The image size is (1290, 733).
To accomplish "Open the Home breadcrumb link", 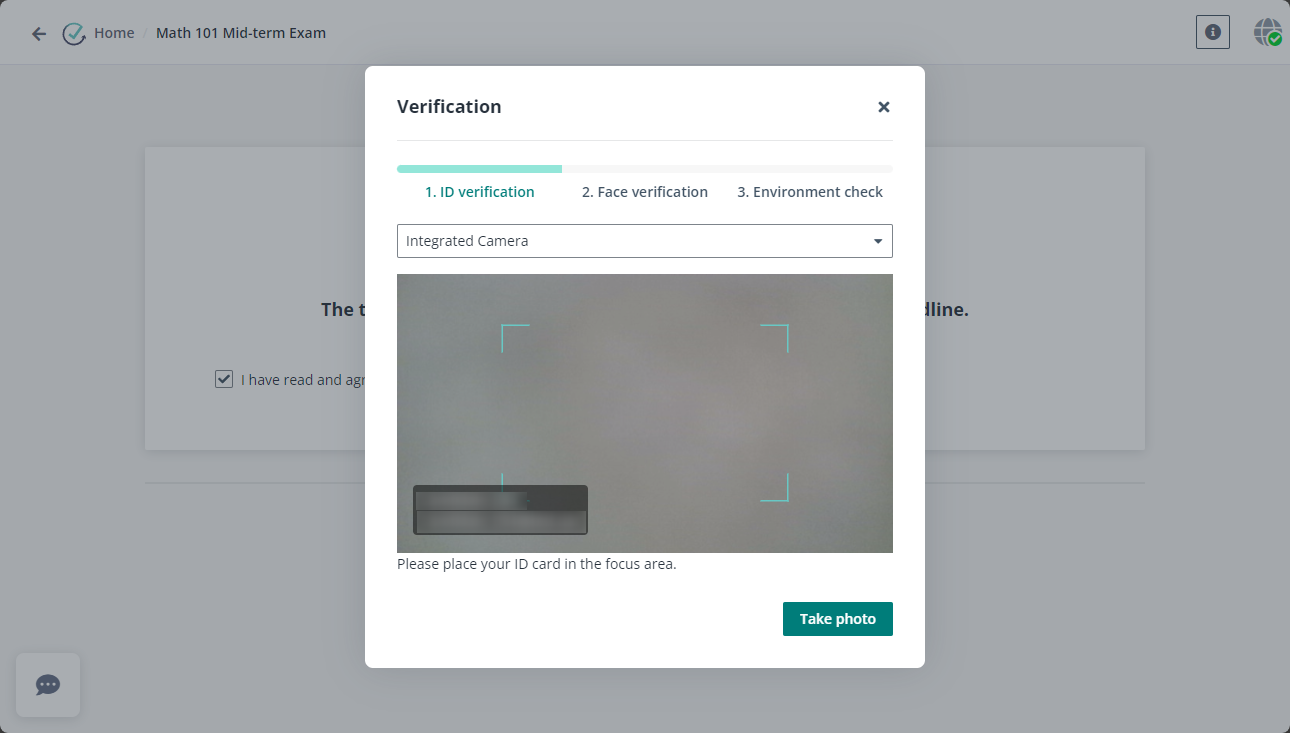I will pos(113,32).
